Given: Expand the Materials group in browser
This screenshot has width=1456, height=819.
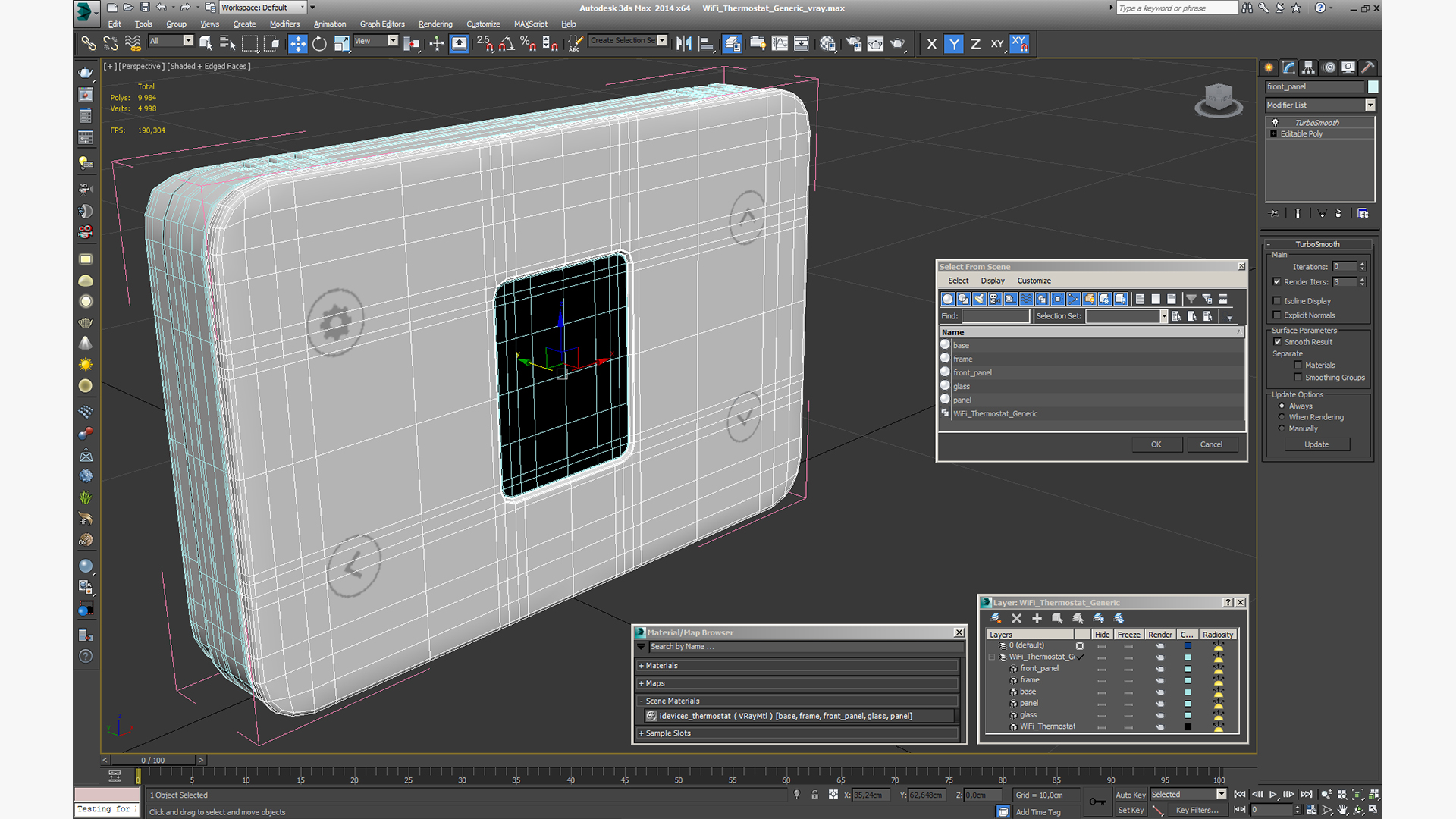Looking at the screenshot, I should tap(642, 666).
